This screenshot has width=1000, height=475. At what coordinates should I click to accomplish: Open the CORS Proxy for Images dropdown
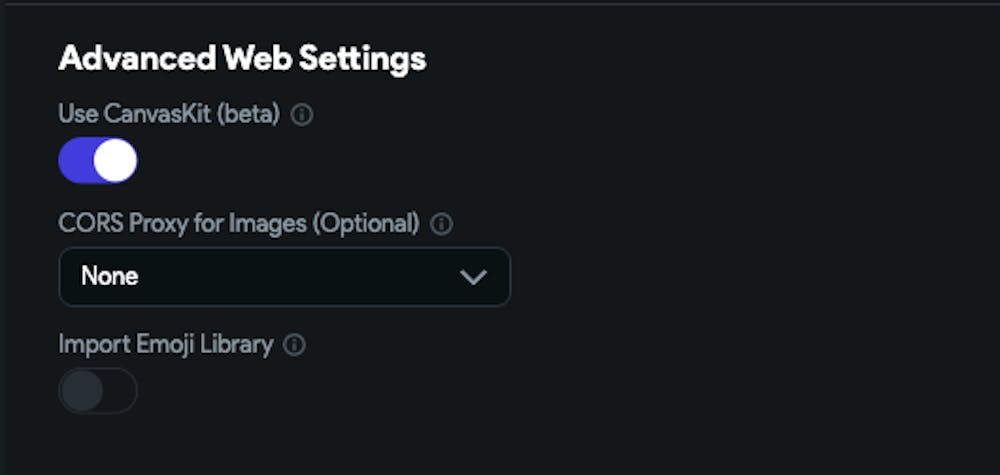click(285, 276)
